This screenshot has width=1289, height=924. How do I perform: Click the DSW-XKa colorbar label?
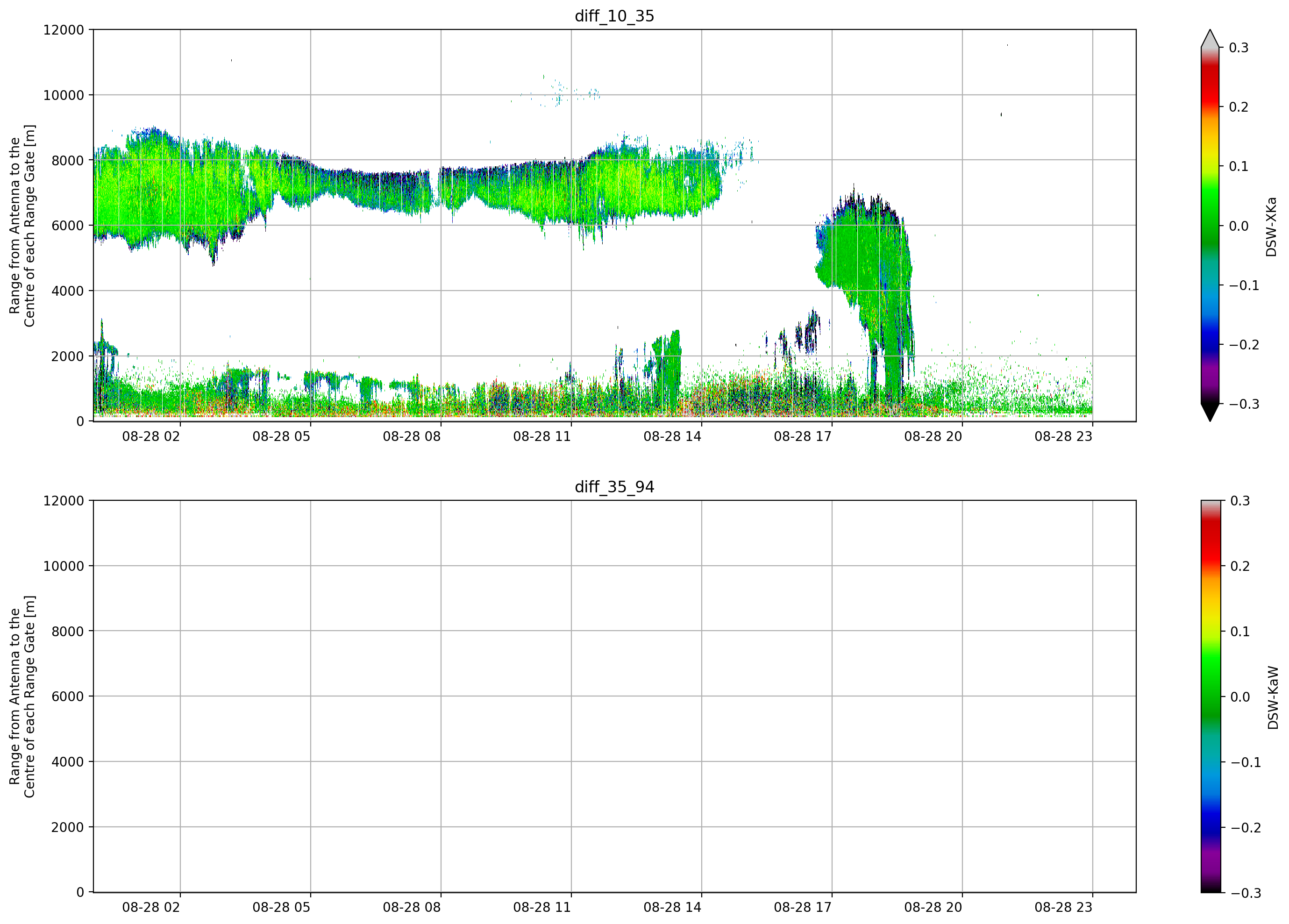point(1271,227)
